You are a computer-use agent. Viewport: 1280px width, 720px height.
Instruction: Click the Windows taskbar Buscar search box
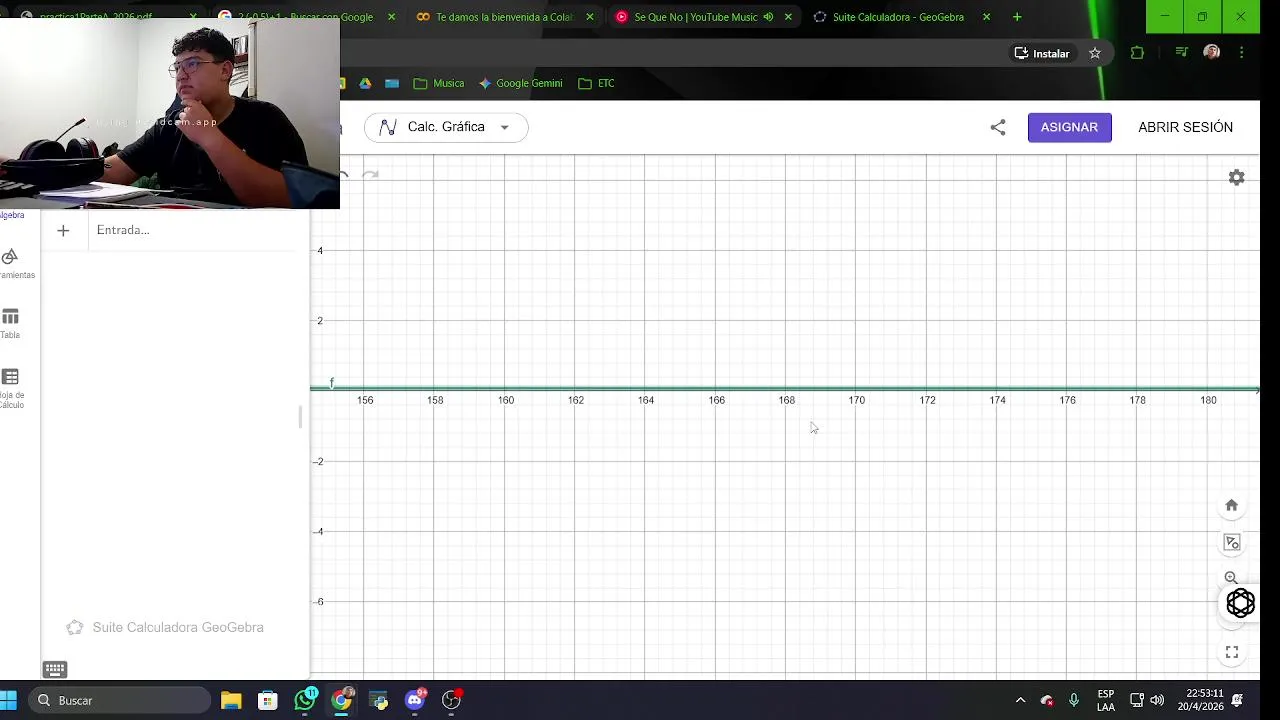coord(120,700)
